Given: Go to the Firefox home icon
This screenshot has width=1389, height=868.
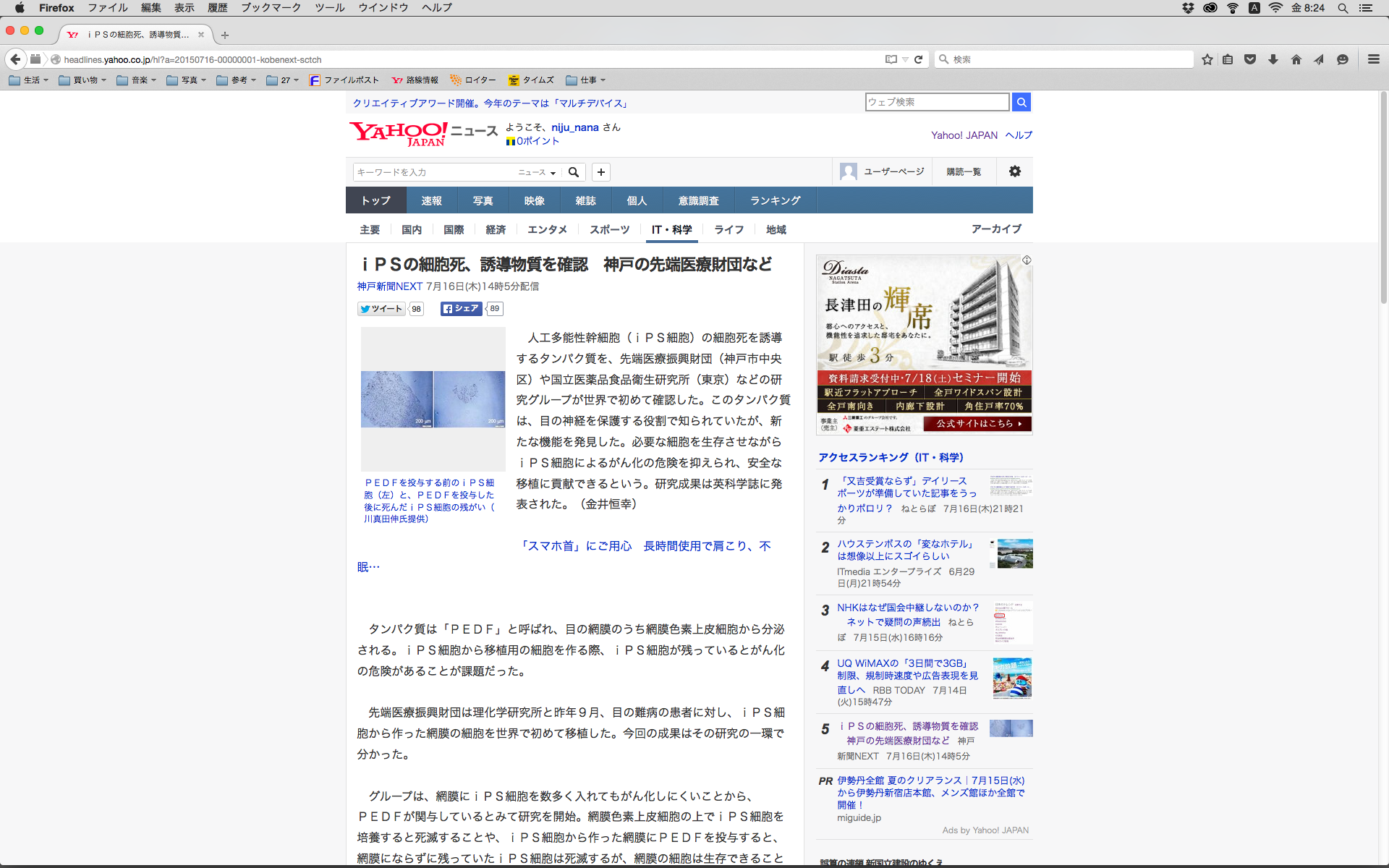Looking at the screenshot, I should 1296,59.
